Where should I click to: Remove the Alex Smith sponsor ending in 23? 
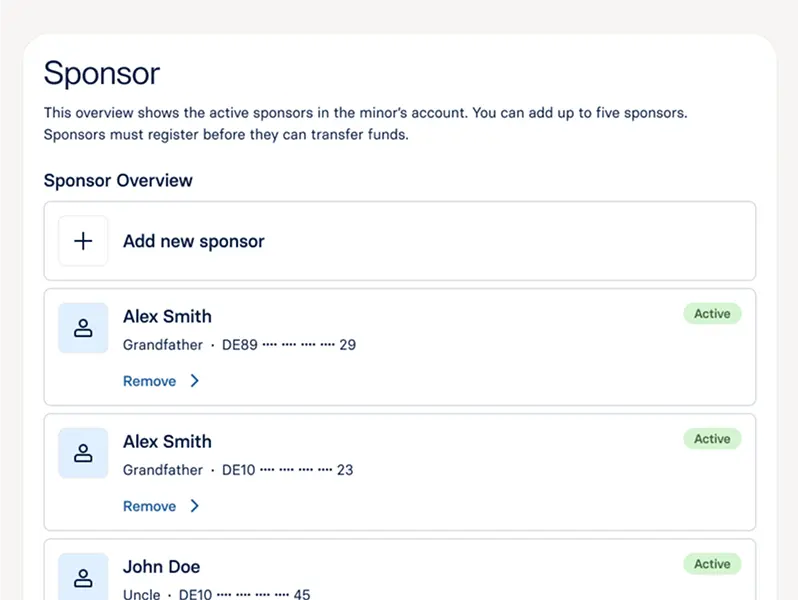pyautogui.click(x=150, y=506)
